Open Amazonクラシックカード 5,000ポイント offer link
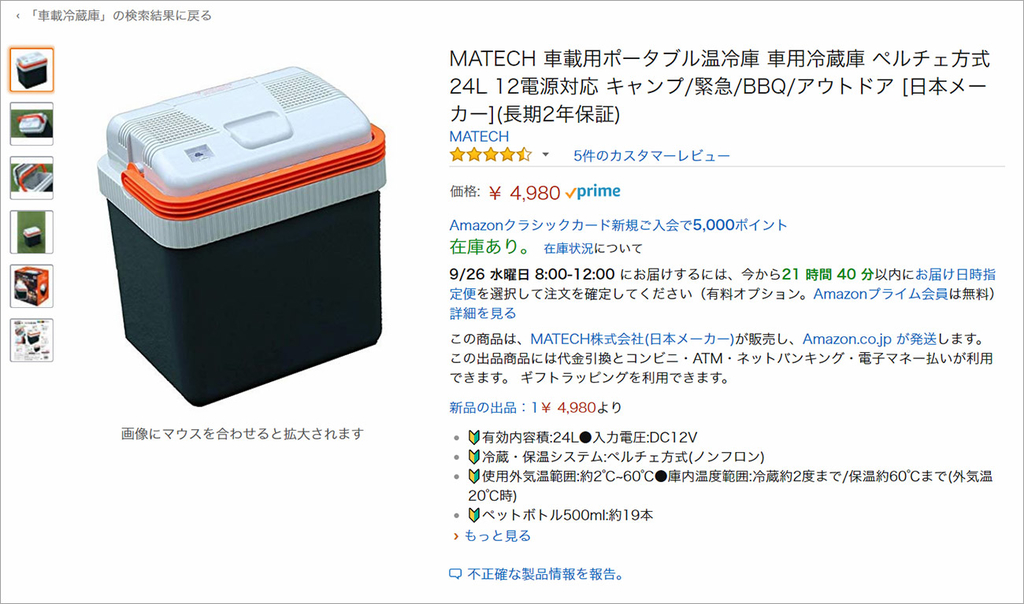This screenshot has width=1024, height=604. [x=618, y=225]
